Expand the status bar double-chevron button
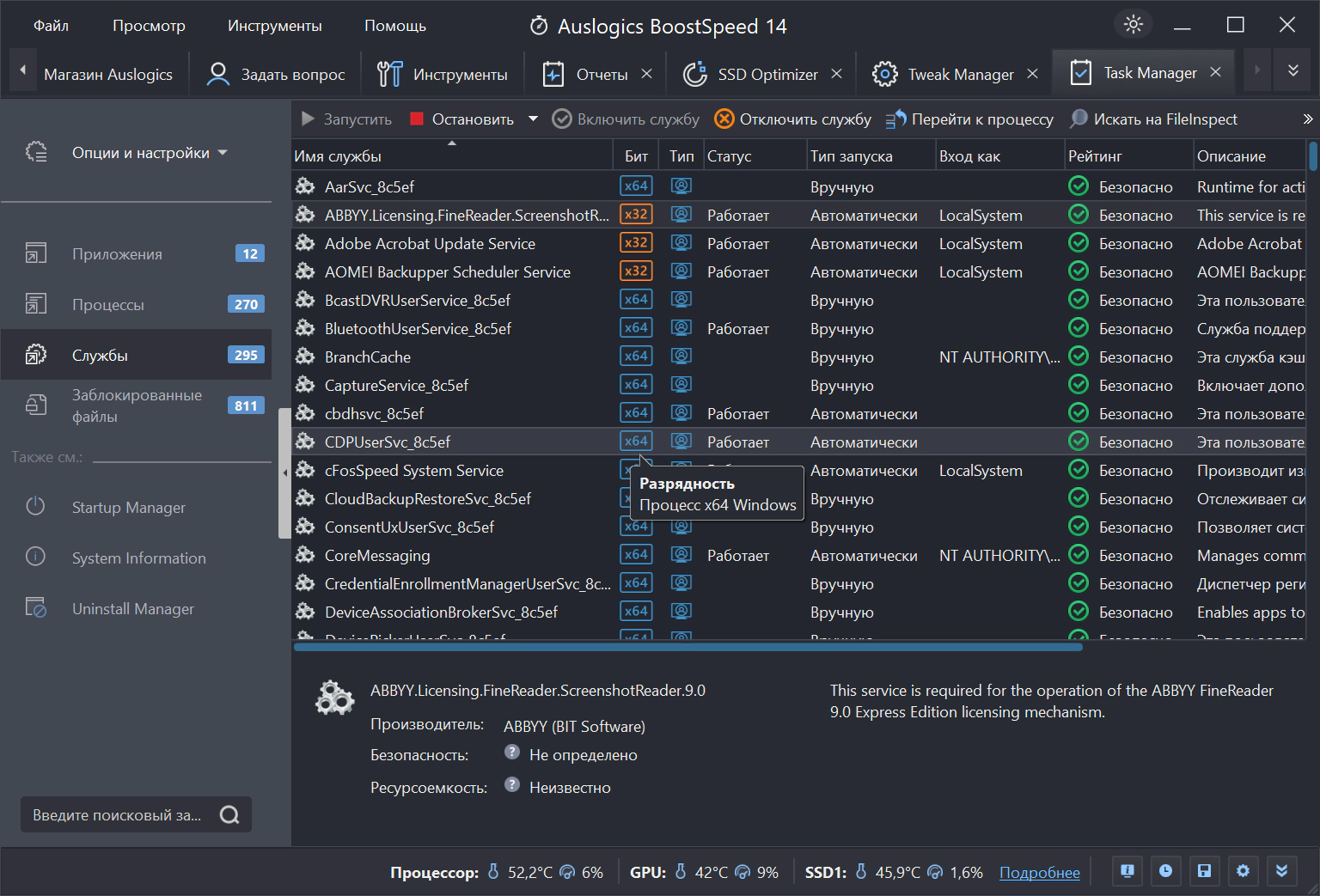Image resolution: width=1320 pixels, height=896 pixels. click(1281, 871)
